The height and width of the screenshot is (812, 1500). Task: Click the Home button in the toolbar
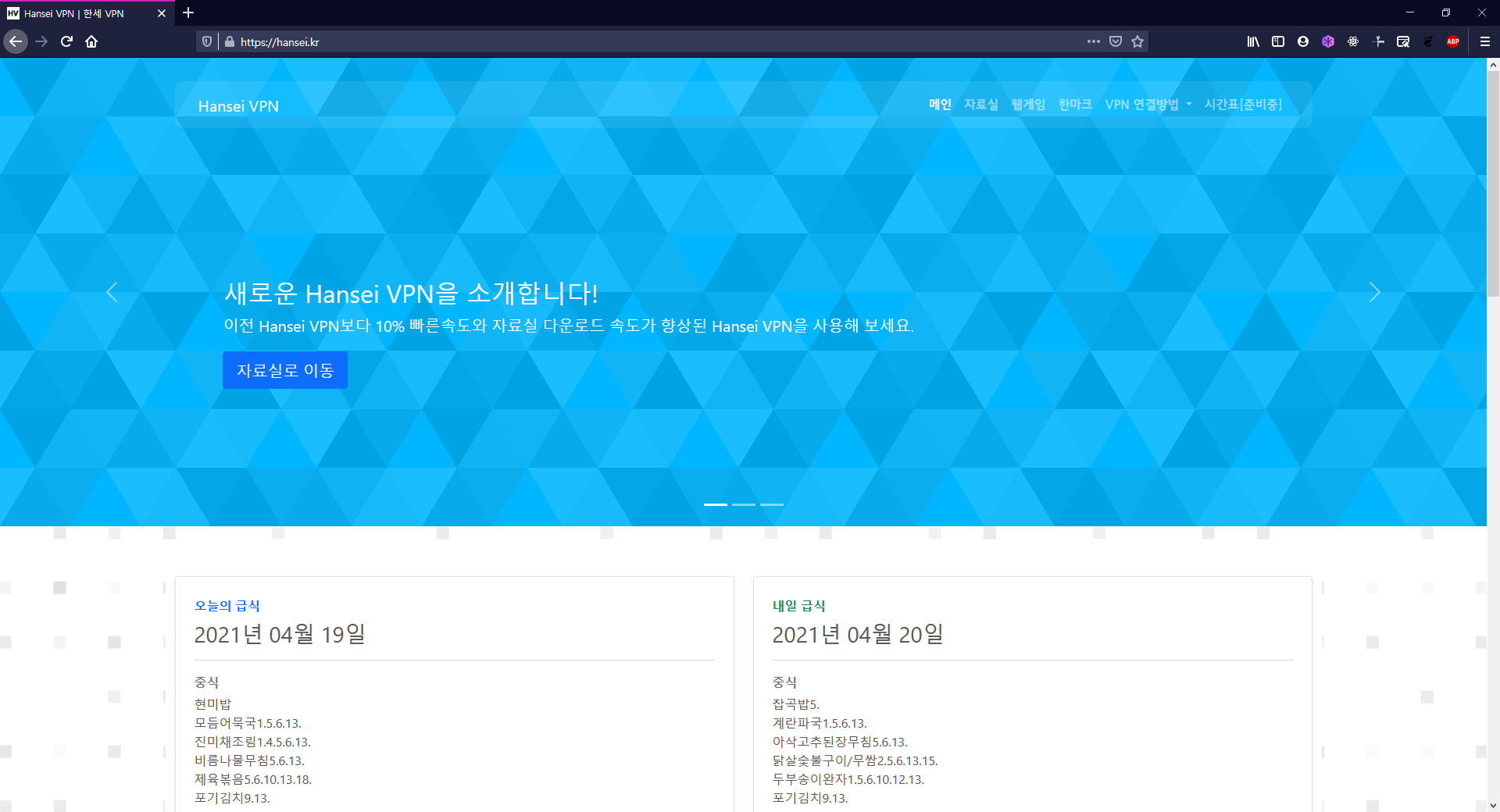91,41
